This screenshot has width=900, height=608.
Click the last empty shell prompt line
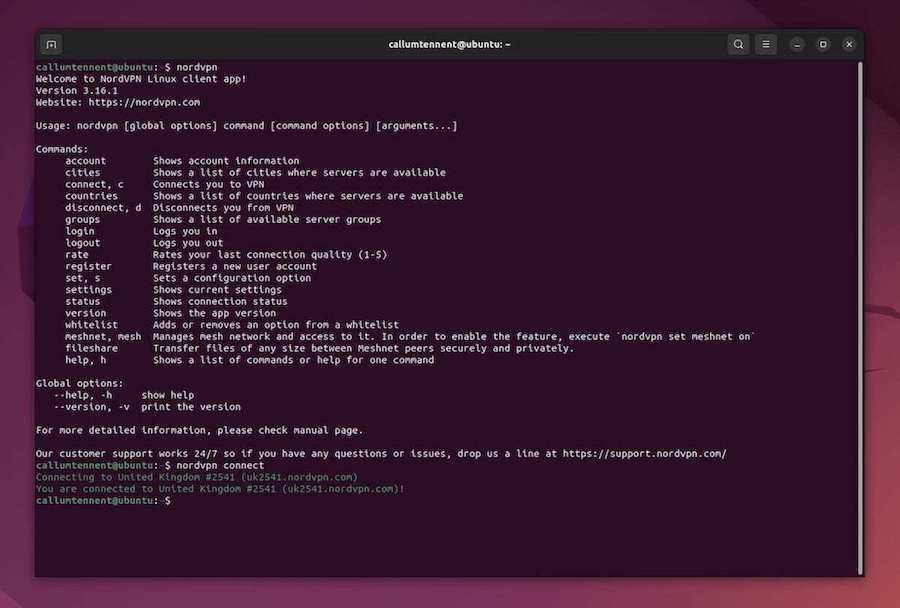pos(103,501)
